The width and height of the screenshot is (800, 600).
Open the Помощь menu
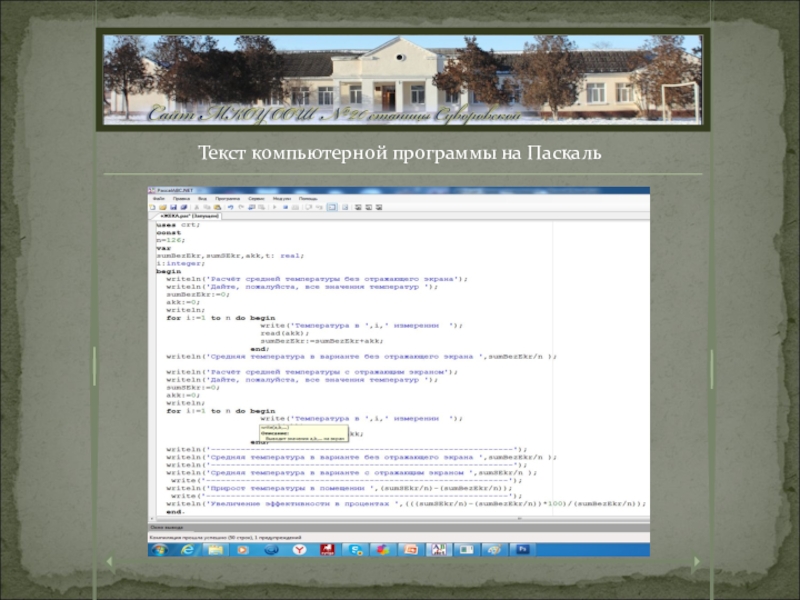(307, 199)
